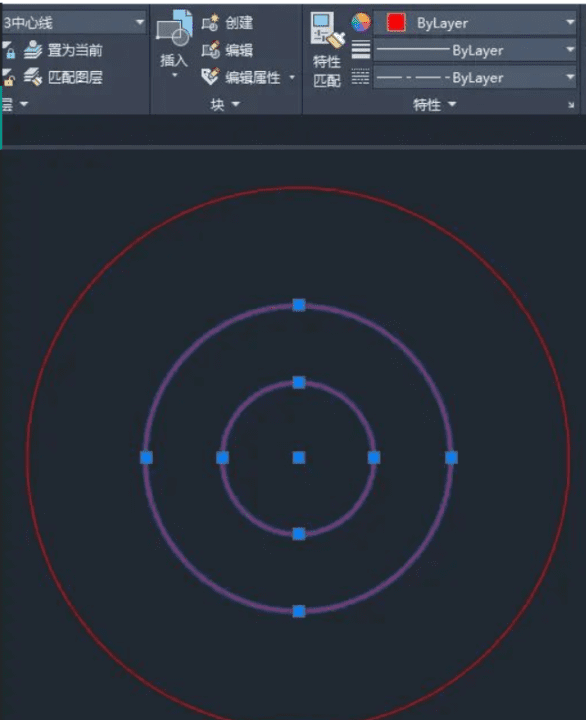The image size is (586, 720).
Task: Click the bottom grip of the outer purple circle
Action: tap(299, 611)
